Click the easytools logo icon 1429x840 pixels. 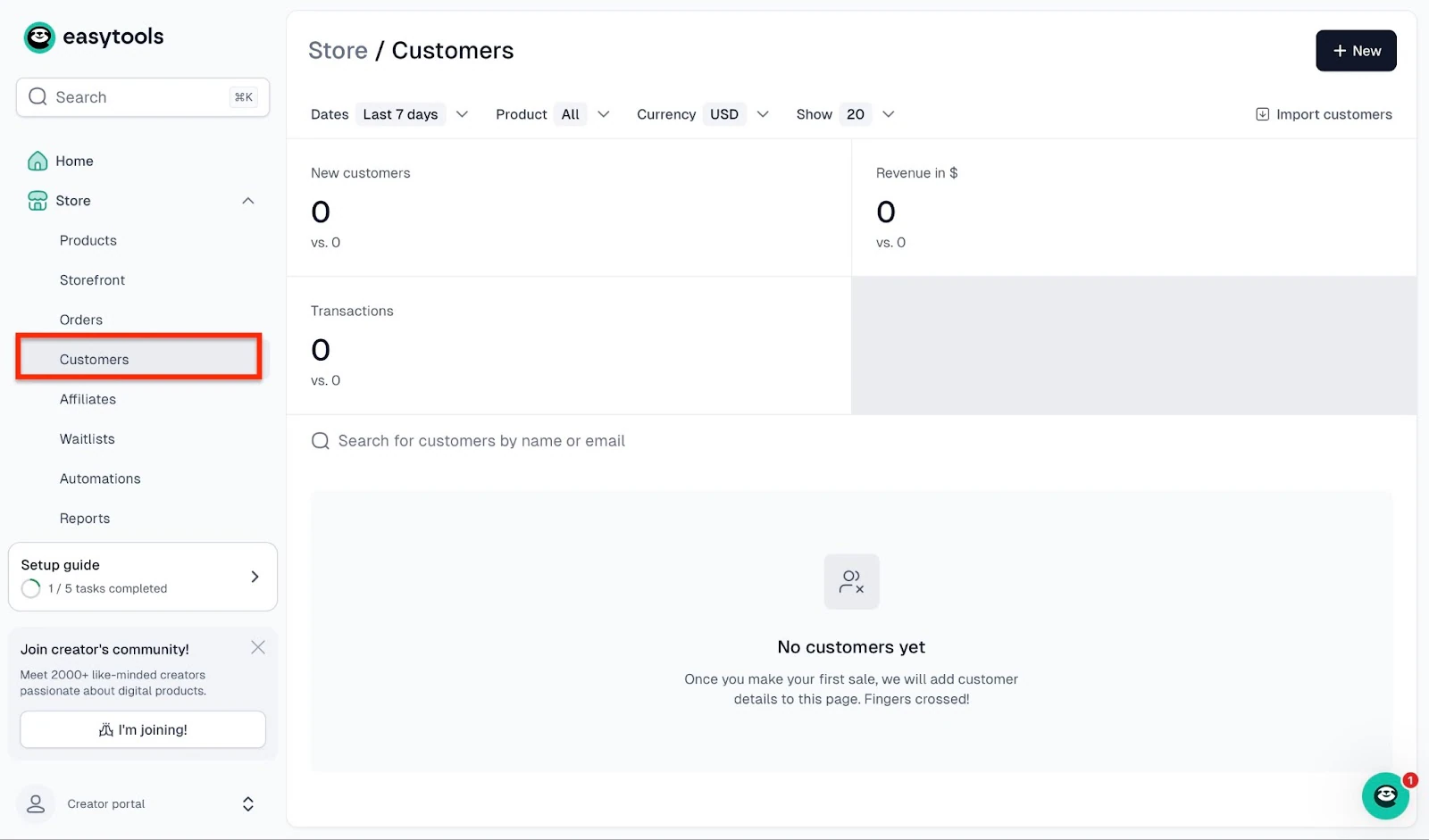click(39, 37)
